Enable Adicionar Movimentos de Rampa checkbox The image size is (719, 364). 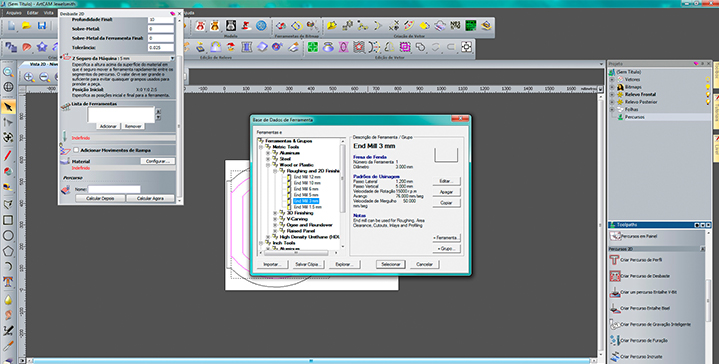coord(76,150)
